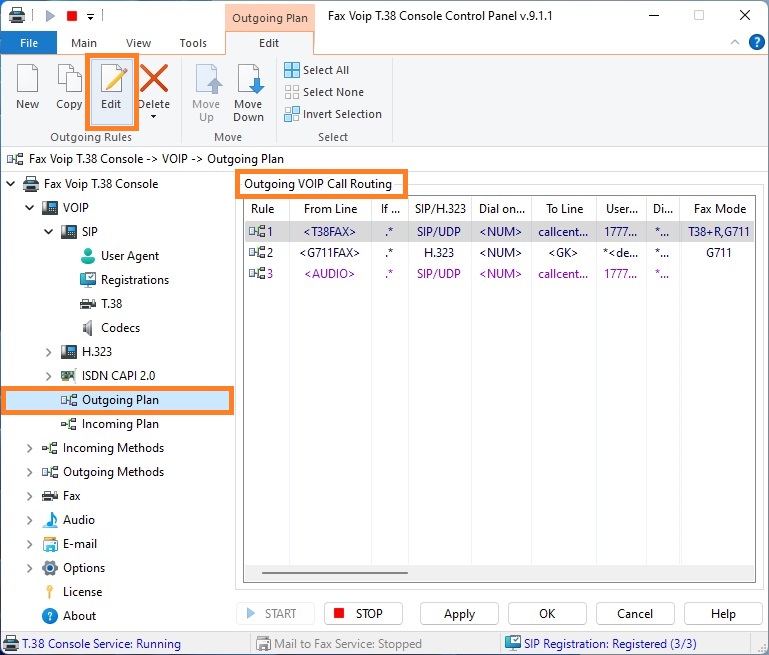Viewport: 769px width, 655px height.
Task: Click the SIP/H.323 column header
Action: [x=439, y=209]
